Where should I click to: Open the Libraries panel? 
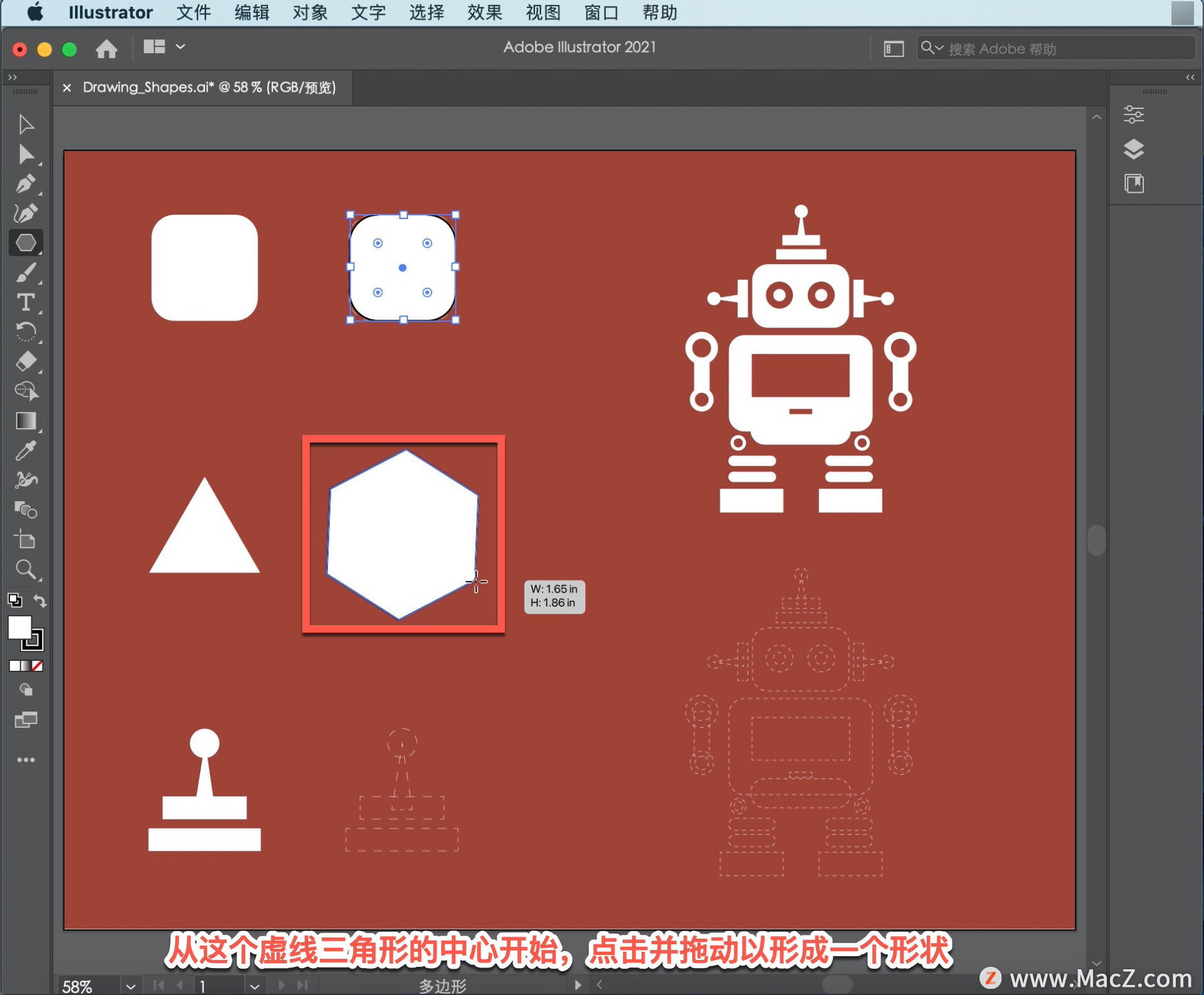[x=1134, y=184]
